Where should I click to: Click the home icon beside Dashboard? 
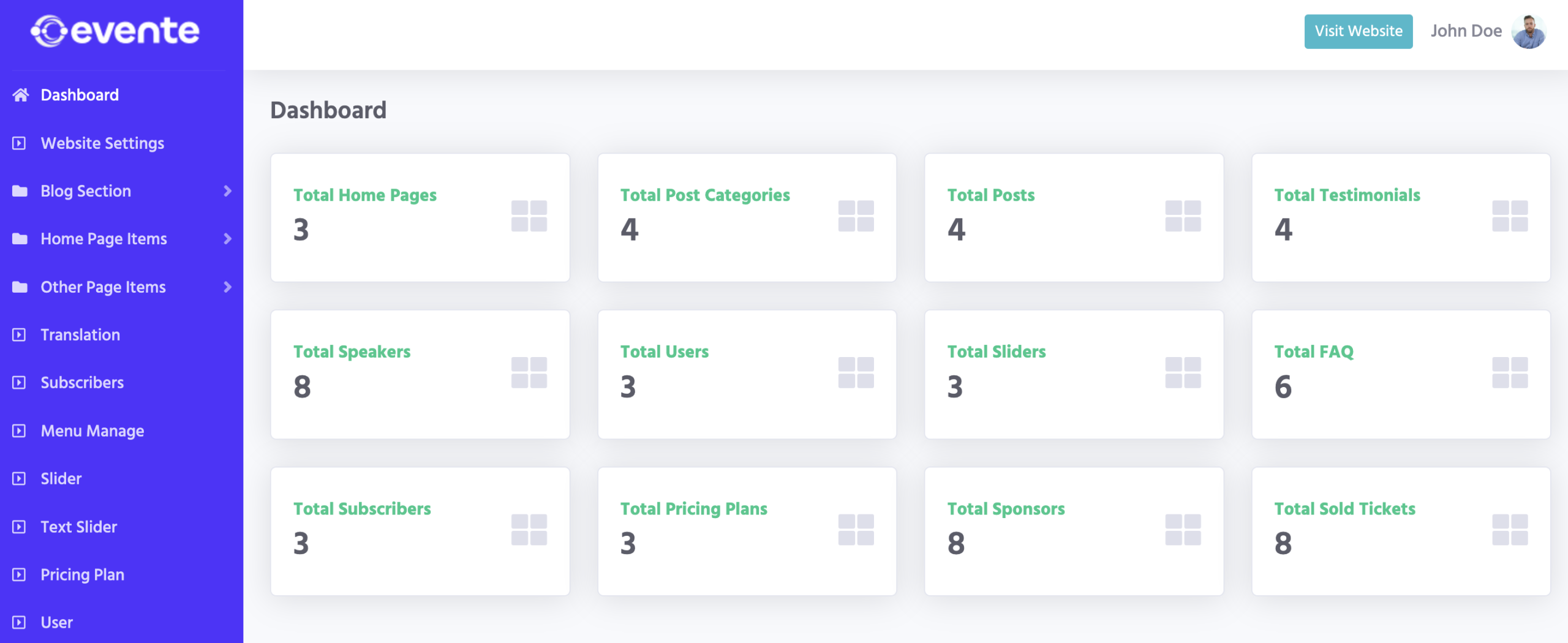pyautogui.click(x=20, y=95)
